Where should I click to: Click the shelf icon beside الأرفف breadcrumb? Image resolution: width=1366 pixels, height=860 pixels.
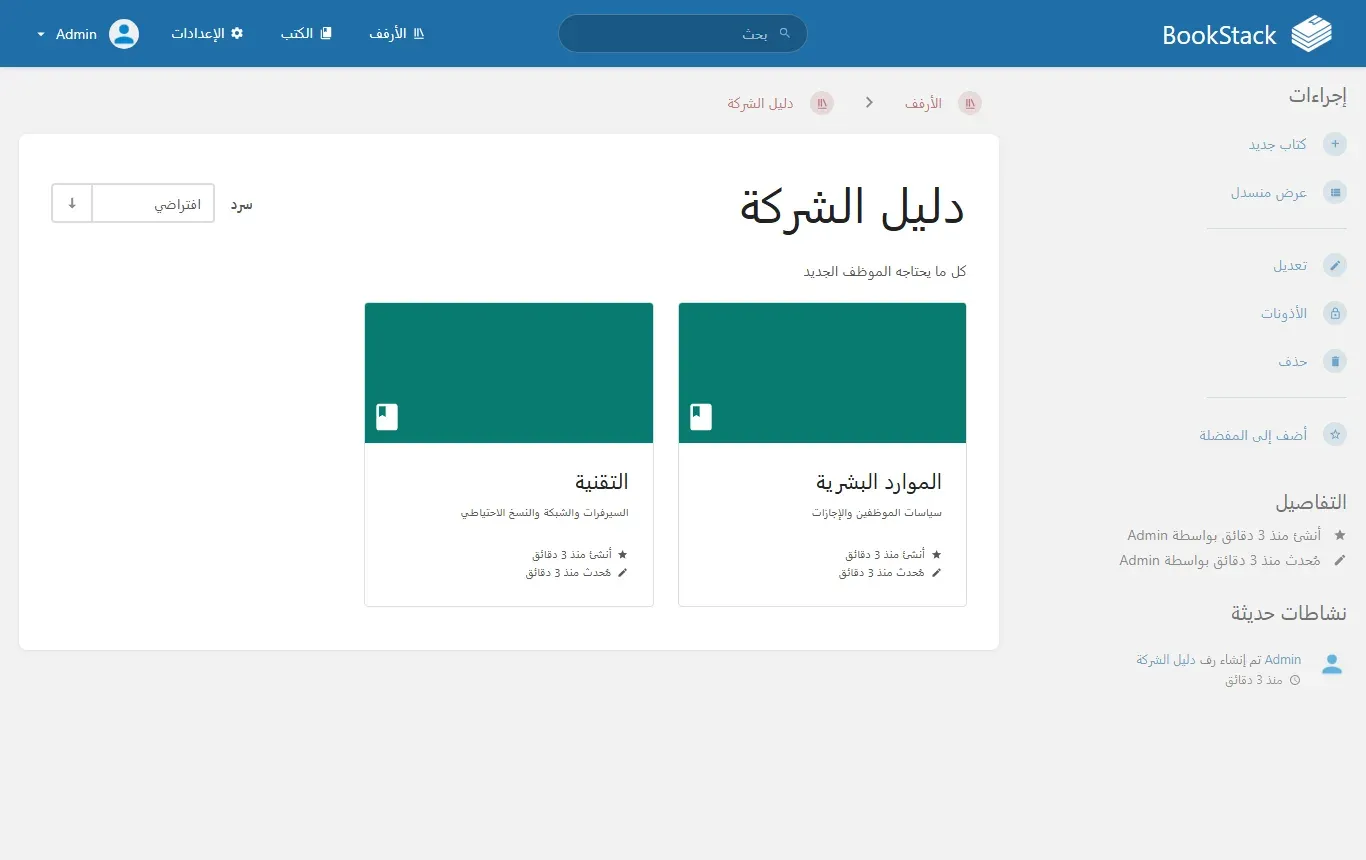969,103
